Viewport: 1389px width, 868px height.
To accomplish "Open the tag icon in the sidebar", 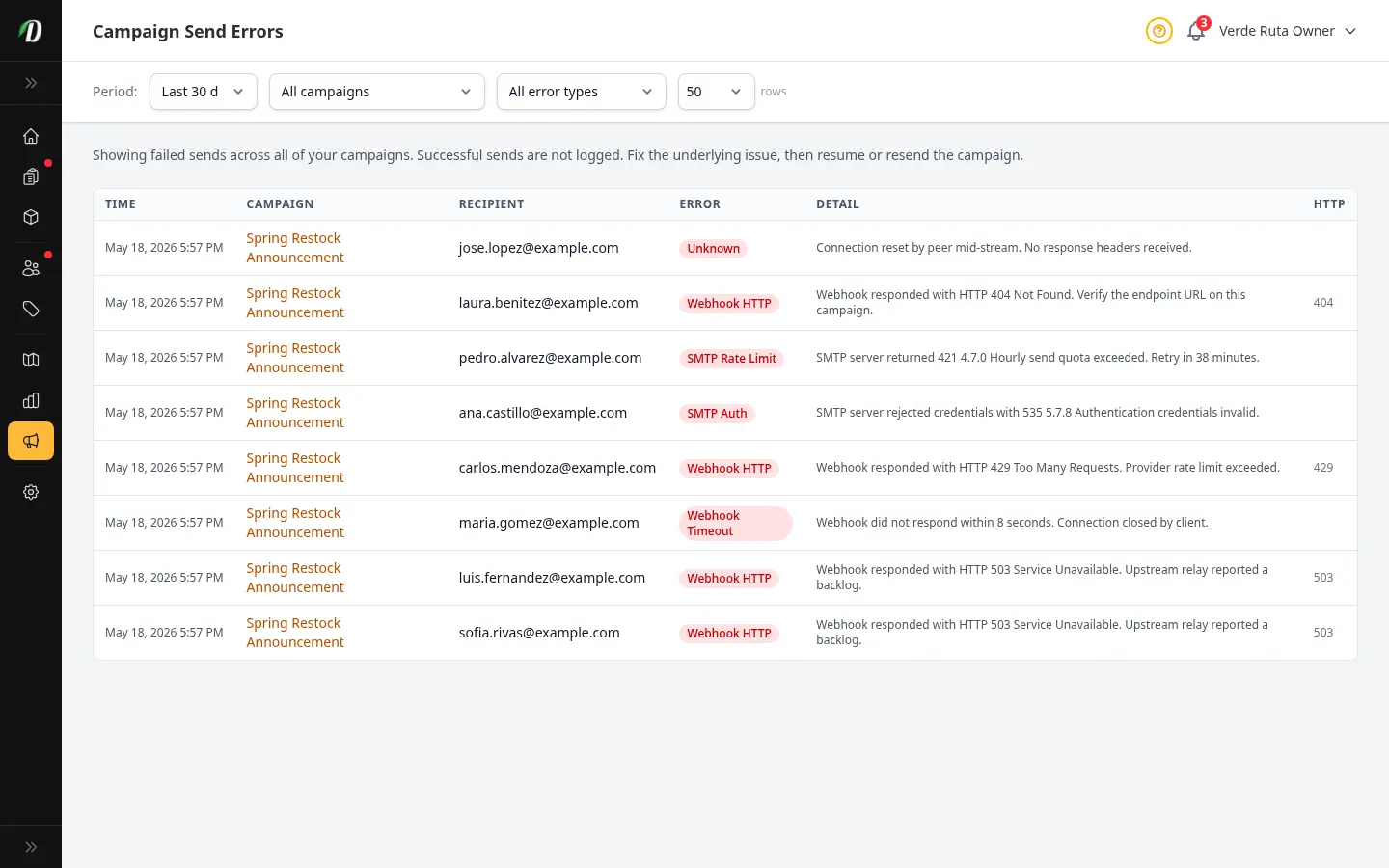I will (31, 309).
